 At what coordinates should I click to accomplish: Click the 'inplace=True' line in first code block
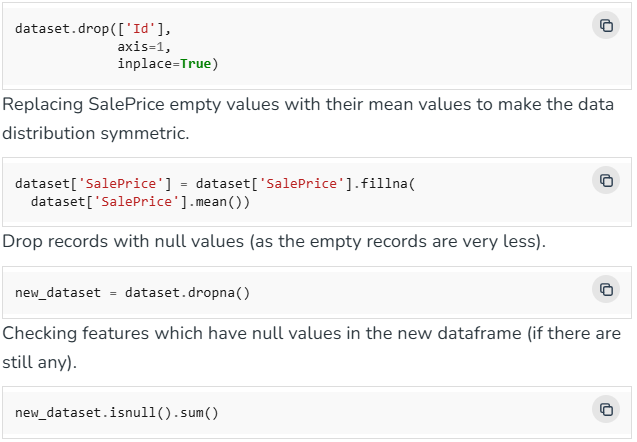(x=167, y=64)
